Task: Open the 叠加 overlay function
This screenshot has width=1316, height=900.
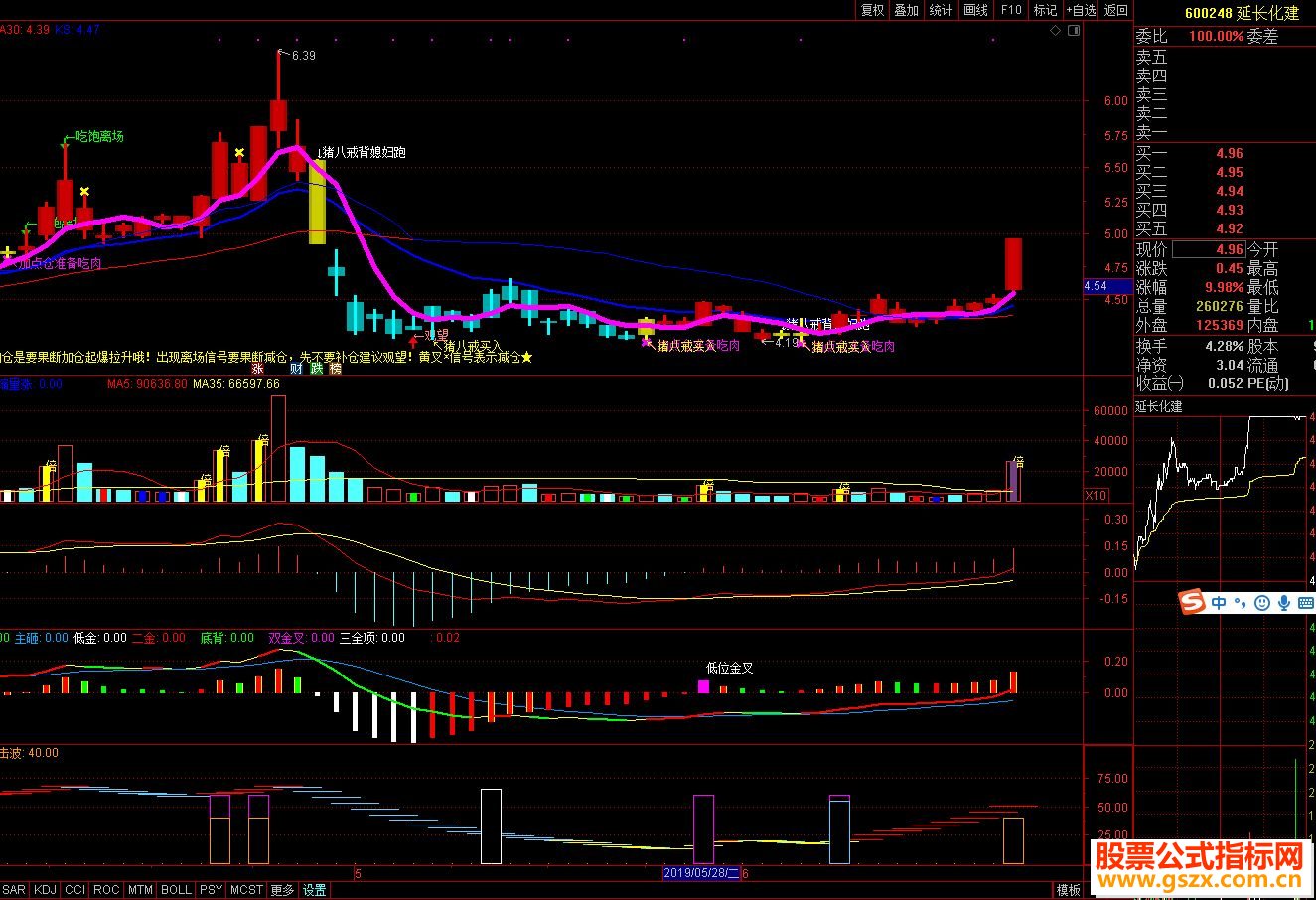Action: tap(906, 10)
